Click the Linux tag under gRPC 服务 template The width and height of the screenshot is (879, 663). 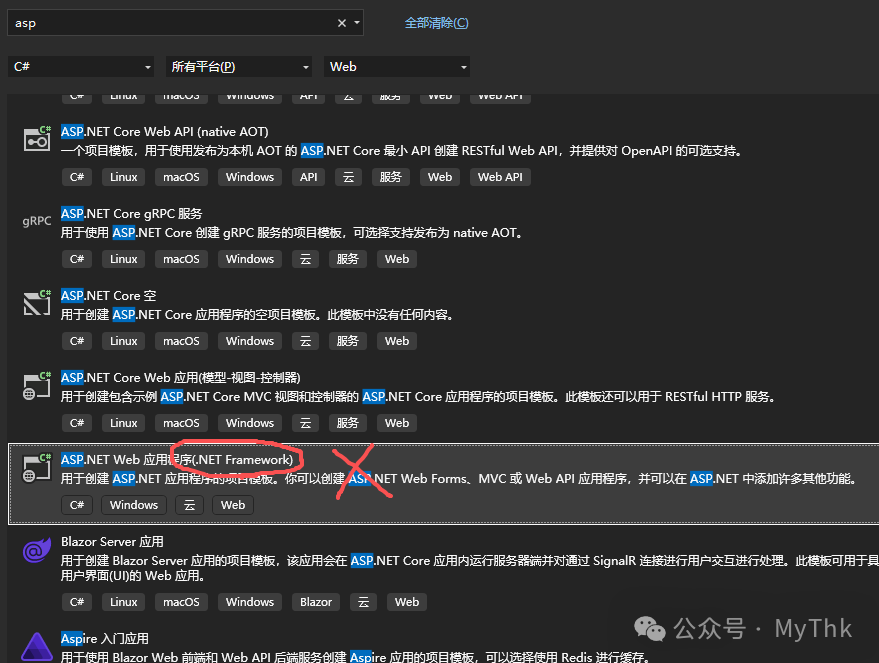(x=123, y=259)
